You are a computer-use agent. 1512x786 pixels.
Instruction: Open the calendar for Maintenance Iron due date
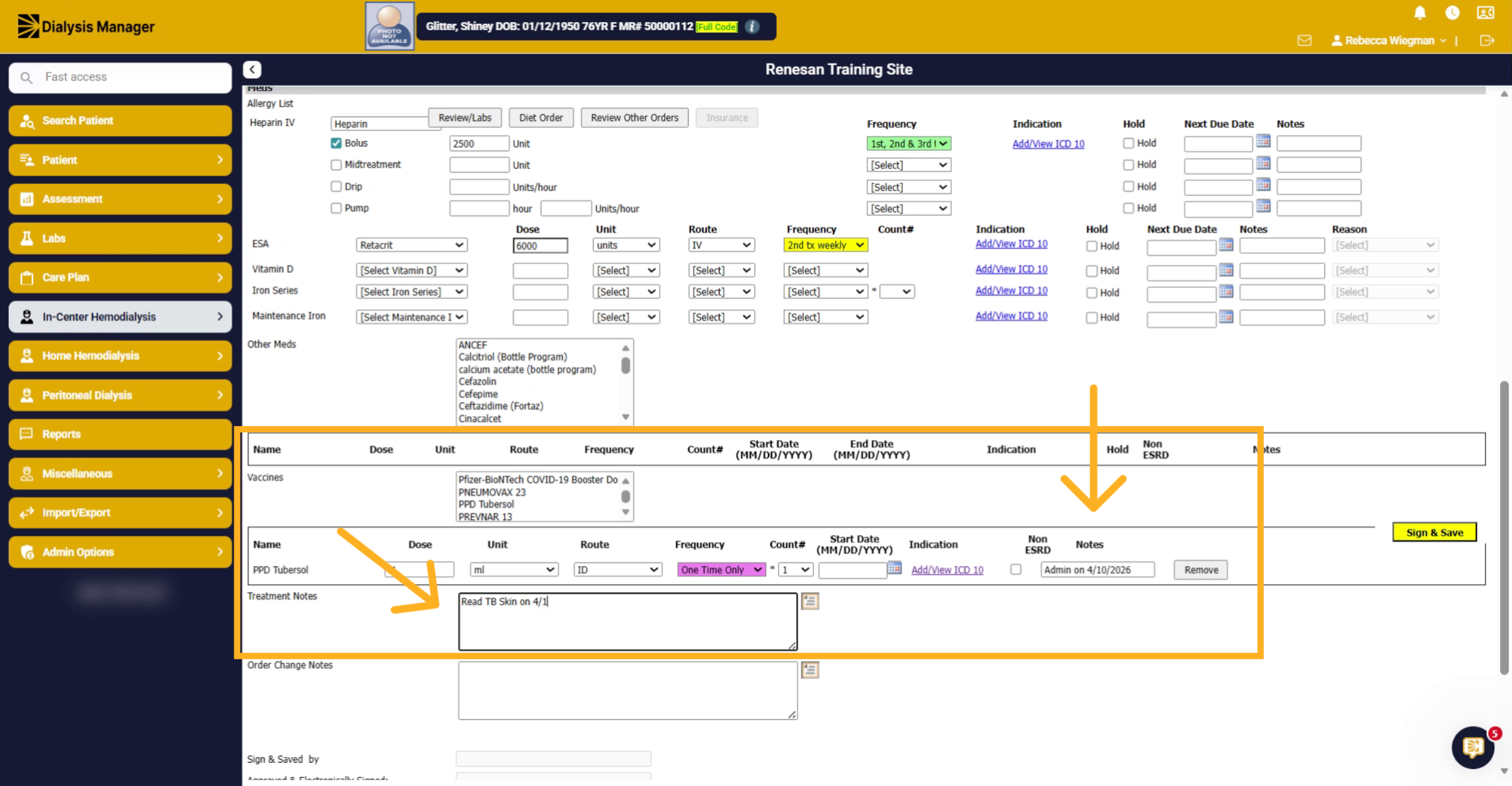pyautogui.click(x=1226, y=316)
